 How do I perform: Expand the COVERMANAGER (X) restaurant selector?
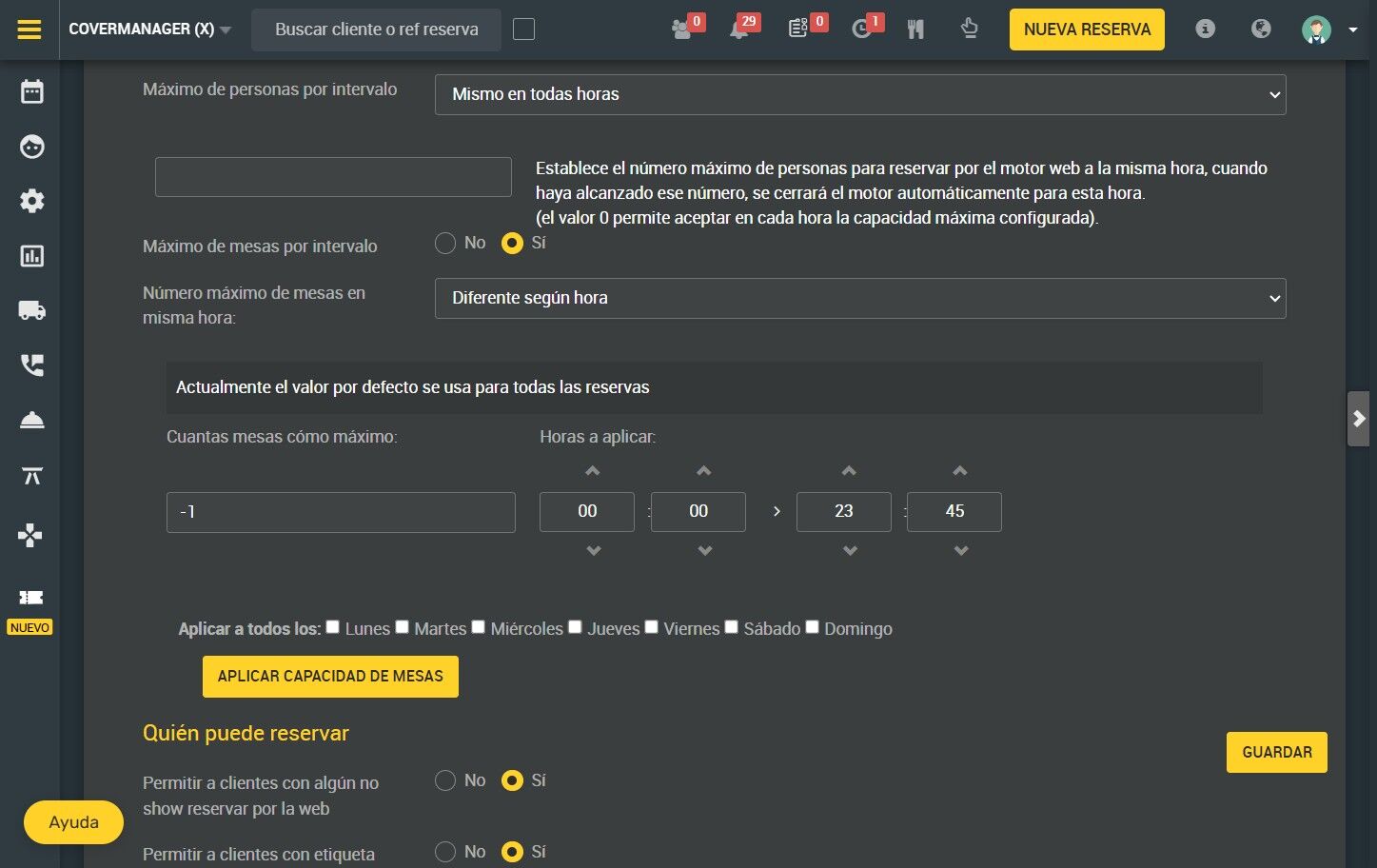150,30
